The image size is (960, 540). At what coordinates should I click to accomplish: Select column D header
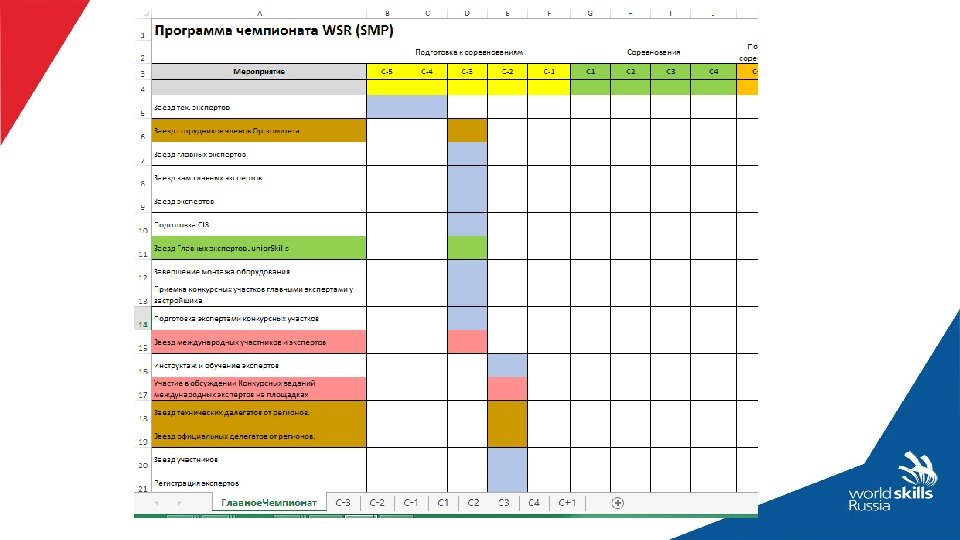467,13
